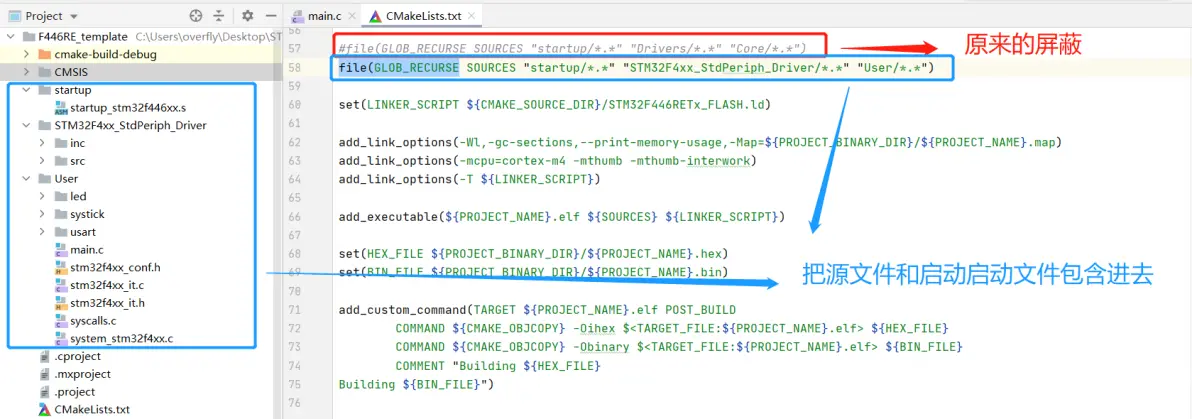Image resolution: width=1192 pixels, height=419 pixels.
Task: Select the .project file
Action: point(74,392)
